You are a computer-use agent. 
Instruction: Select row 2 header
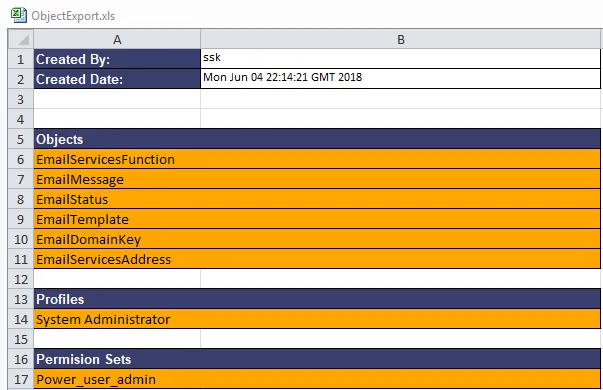pos(21,79)
